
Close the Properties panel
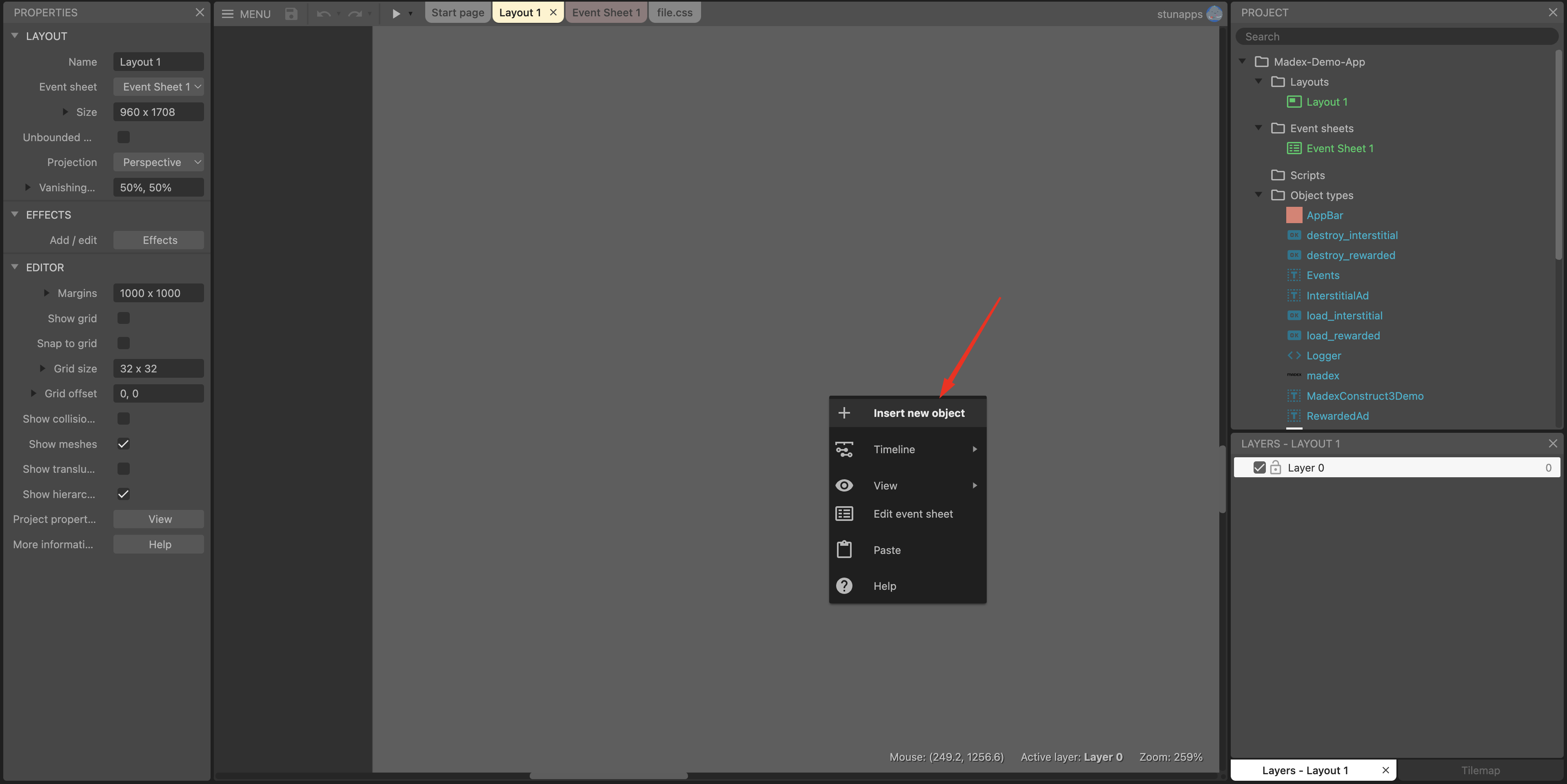pyautogui.click(x=200, y=12)
